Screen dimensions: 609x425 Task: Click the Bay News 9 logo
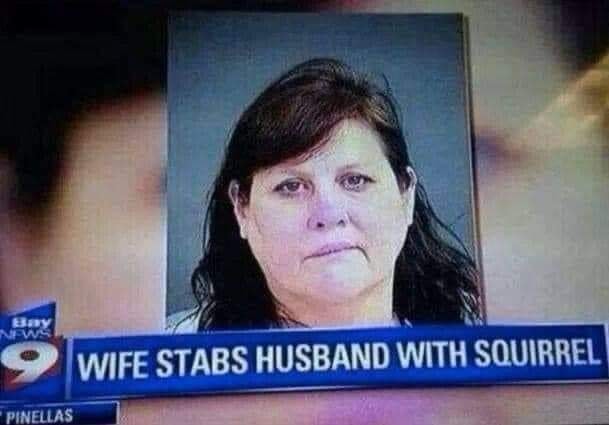30,351
